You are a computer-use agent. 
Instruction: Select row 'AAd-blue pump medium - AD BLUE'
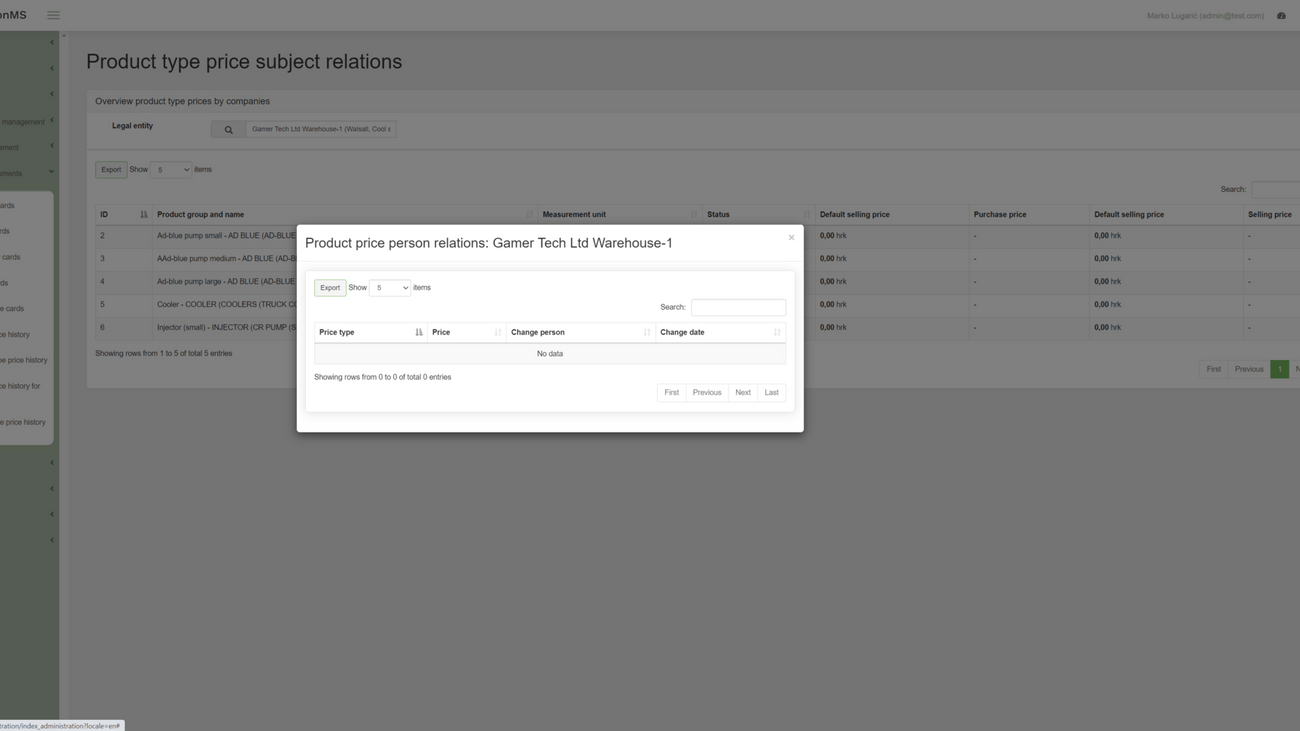(x=697, y=259)
